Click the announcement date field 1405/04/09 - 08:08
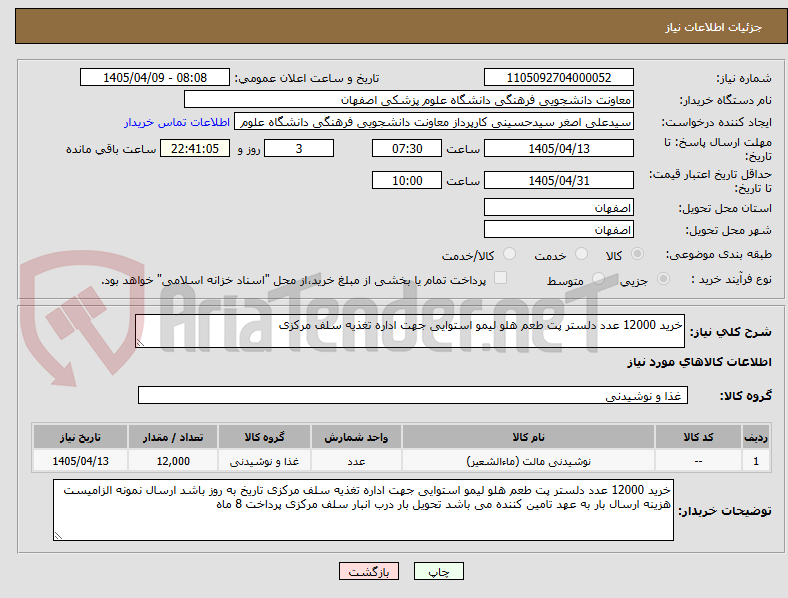Image resolution: width=788 pixels, height=598 pixels. point(155,77)
